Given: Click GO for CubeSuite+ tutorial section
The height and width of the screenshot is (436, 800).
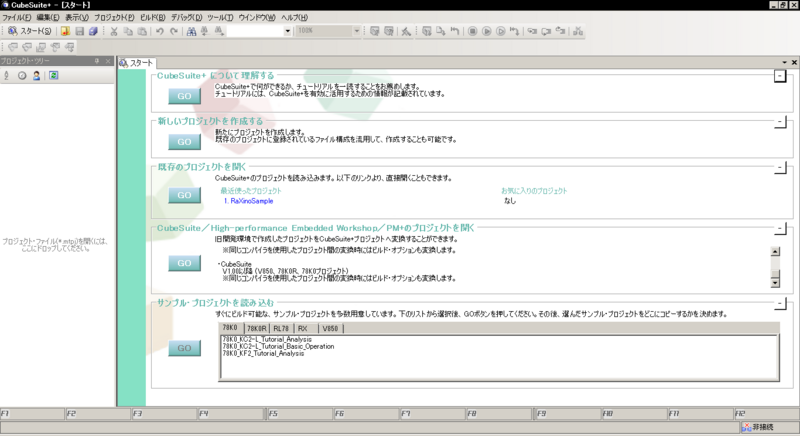Looking at the screenshot, I should coord(184,96).
